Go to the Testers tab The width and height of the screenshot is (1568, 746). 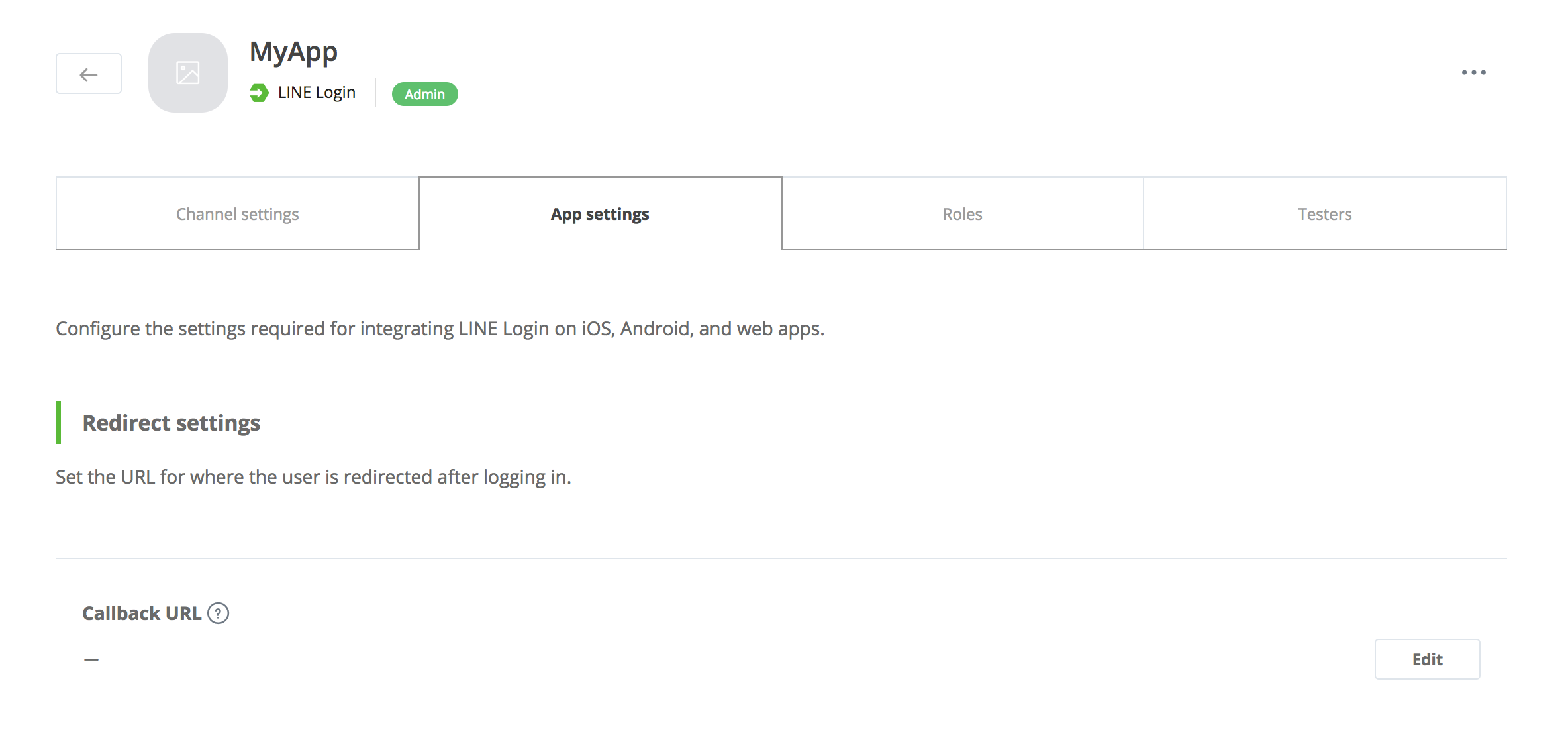coord(1325,213)
